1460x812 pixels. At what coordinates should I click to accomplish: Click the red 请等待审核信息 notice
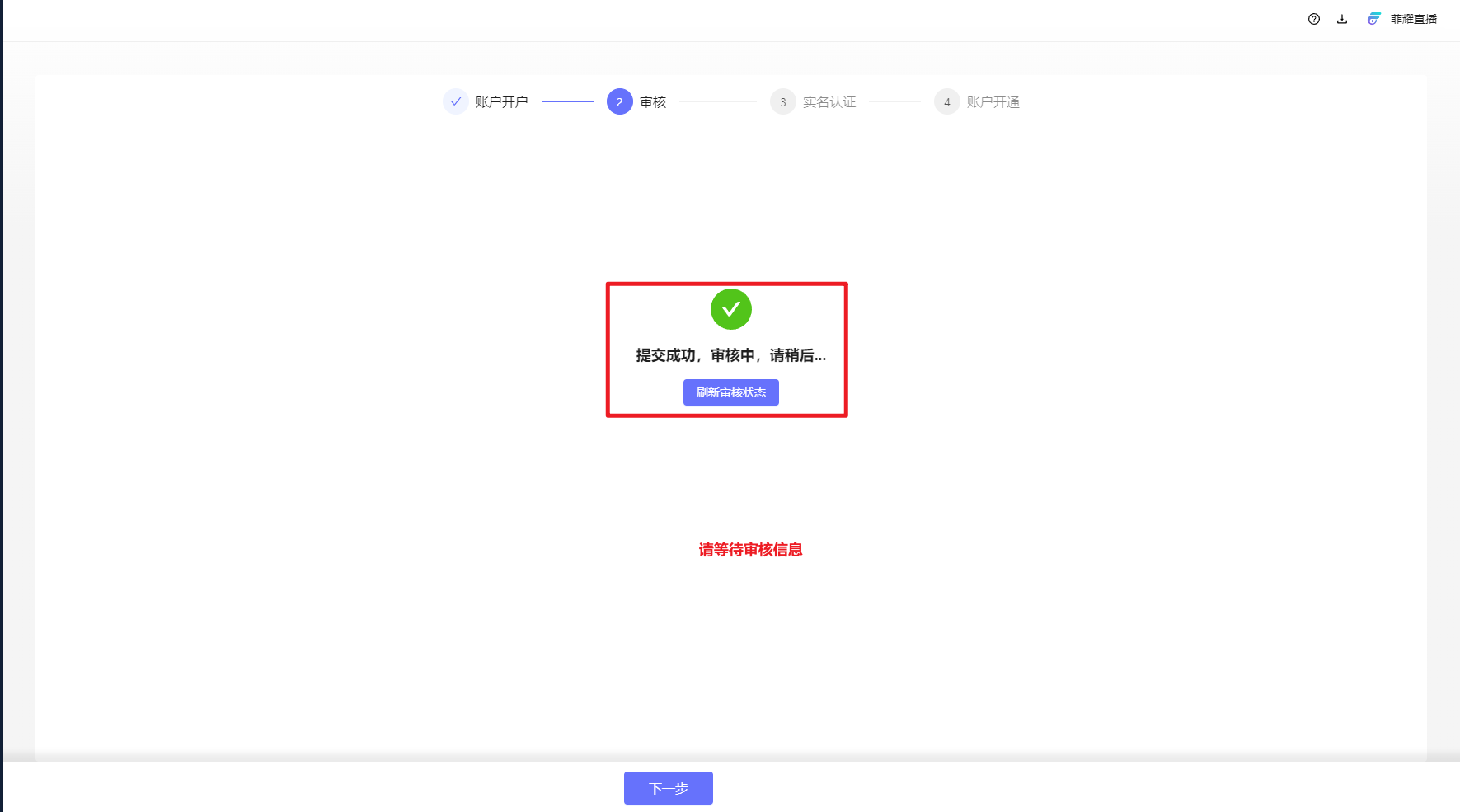click(750, 550)
